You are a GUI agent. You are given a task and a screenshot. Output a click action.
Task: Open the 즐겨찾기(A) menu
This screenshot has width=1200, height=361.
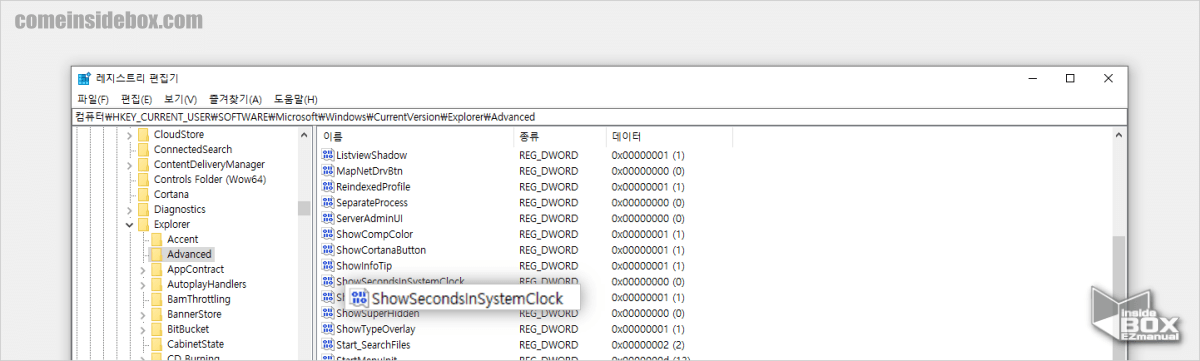[x=235, y=99]
